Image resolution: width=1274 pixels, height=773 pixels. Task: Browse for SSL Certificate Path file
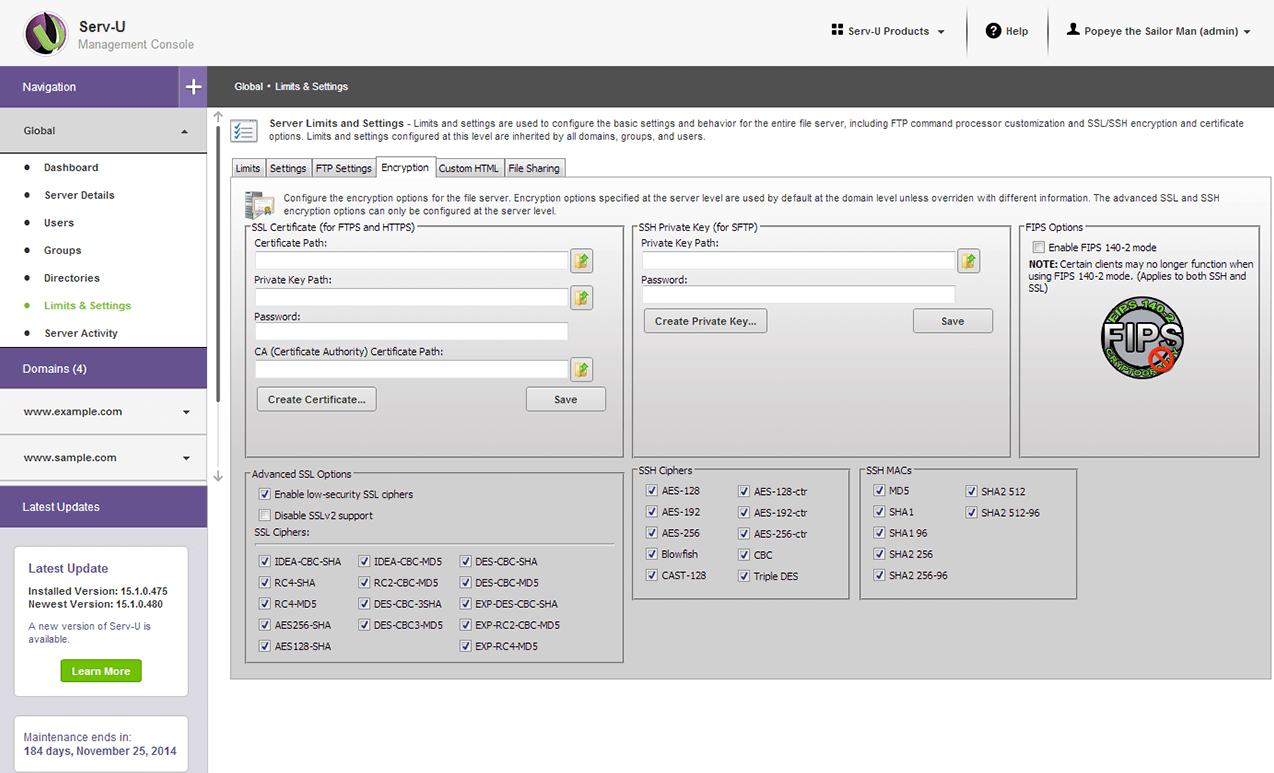[582, 261]
